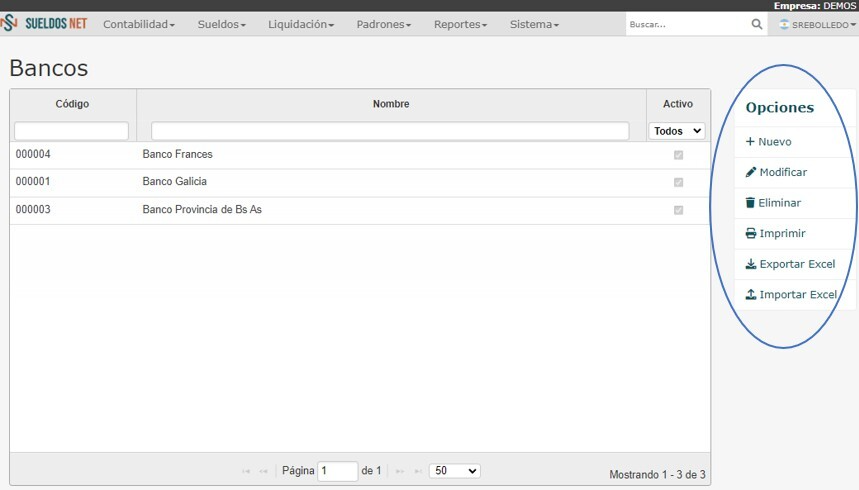Open the Sistema menu

tap(534, 24)
